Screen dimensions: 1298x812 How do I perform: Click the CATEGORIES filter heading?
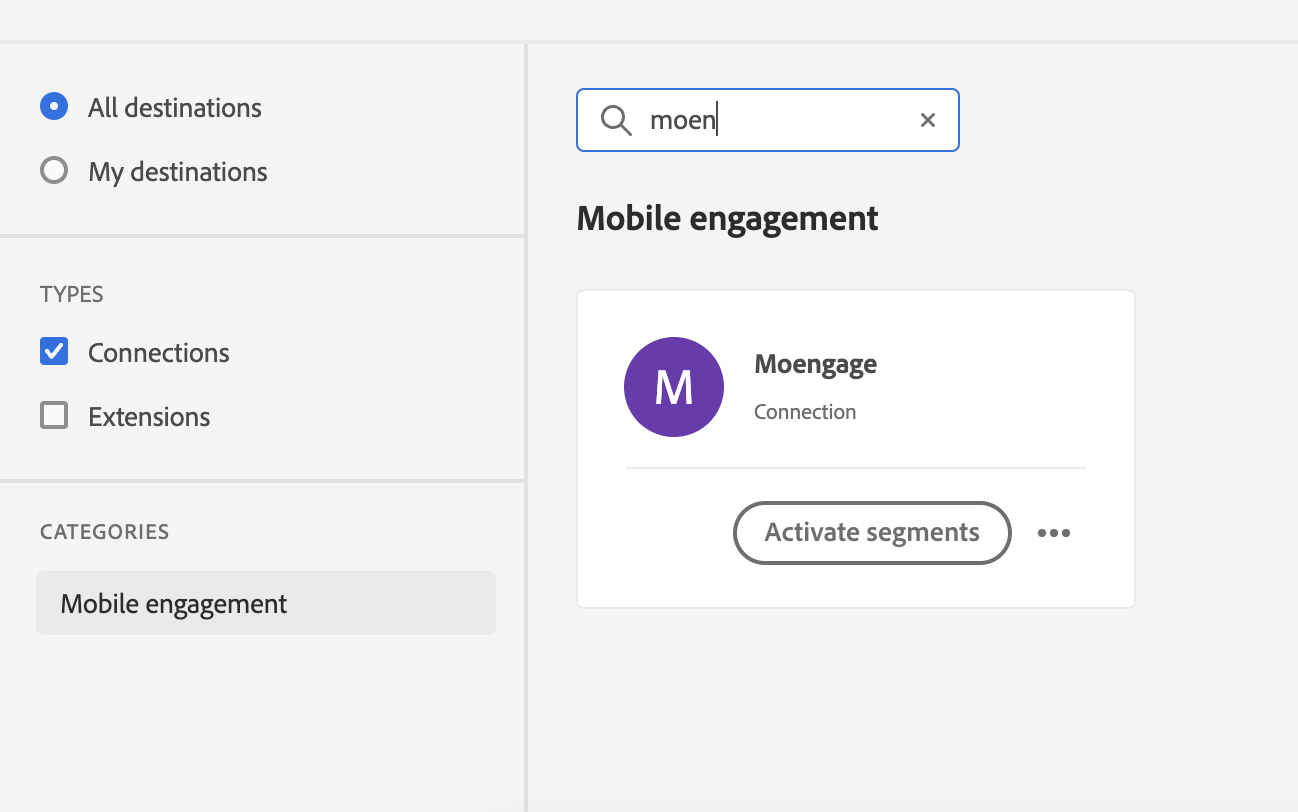[x=105, y=532]
